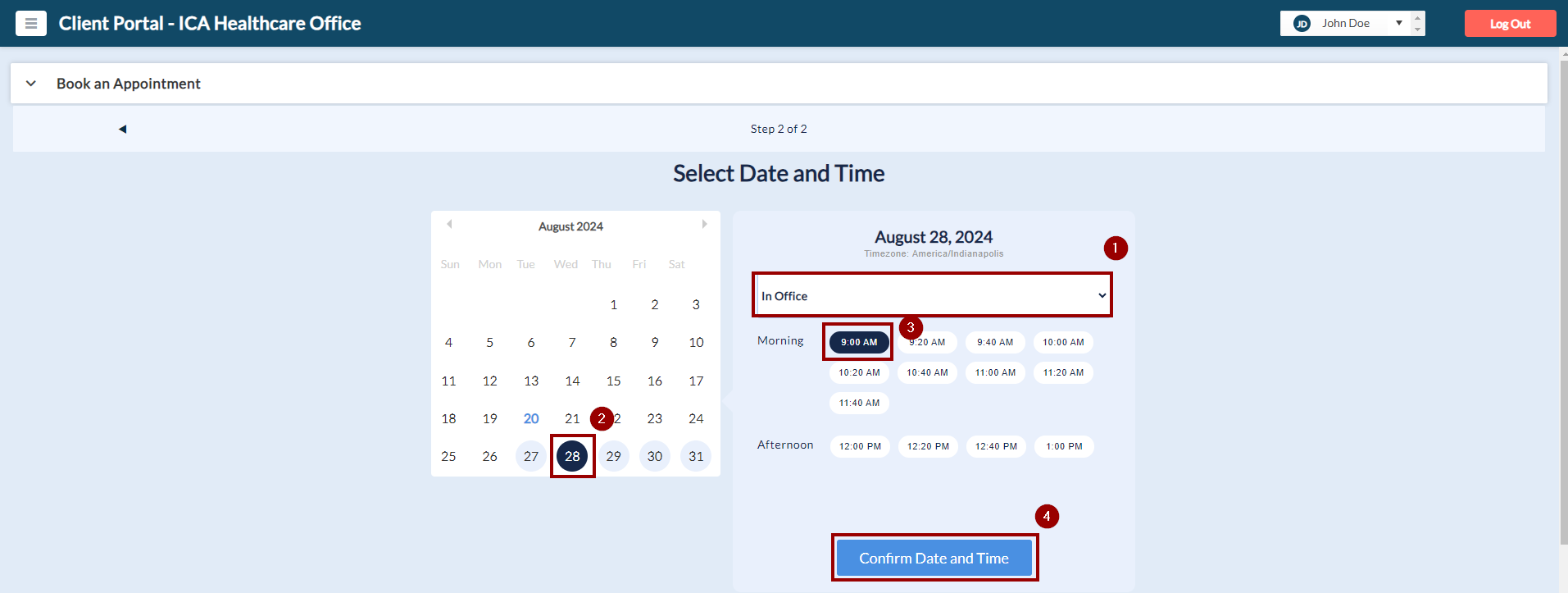Go to next month in calendar
This screenshot has height=593, width=1568.
point(704,224)
